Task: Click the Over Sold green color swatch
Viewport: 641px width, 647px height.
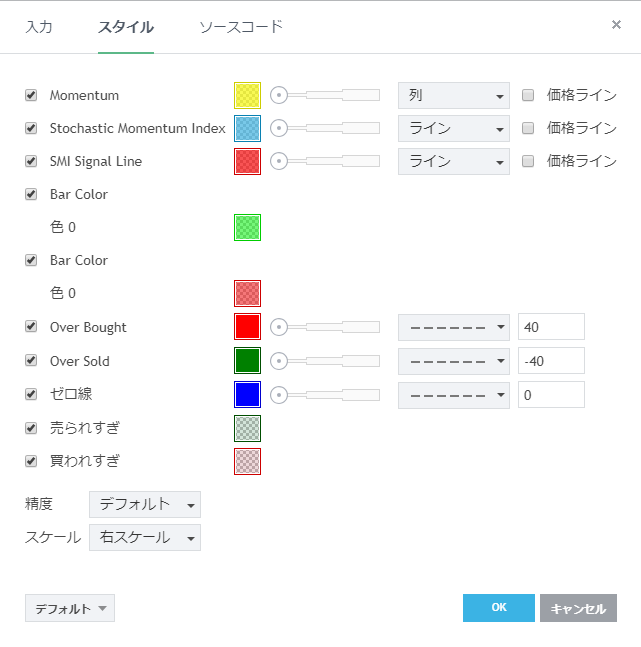Action: (x=247, y=361)
